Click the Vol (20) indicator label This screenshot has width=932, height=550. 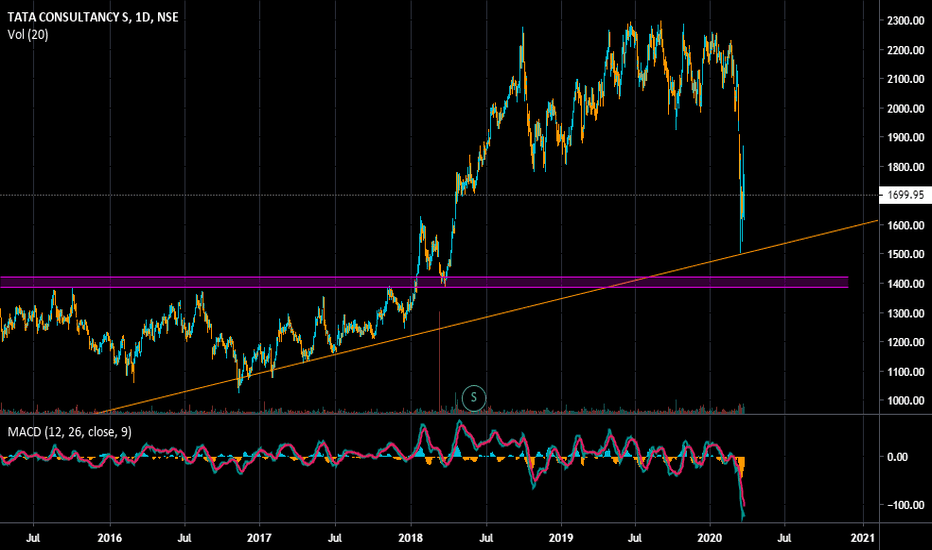coord(28,34)
